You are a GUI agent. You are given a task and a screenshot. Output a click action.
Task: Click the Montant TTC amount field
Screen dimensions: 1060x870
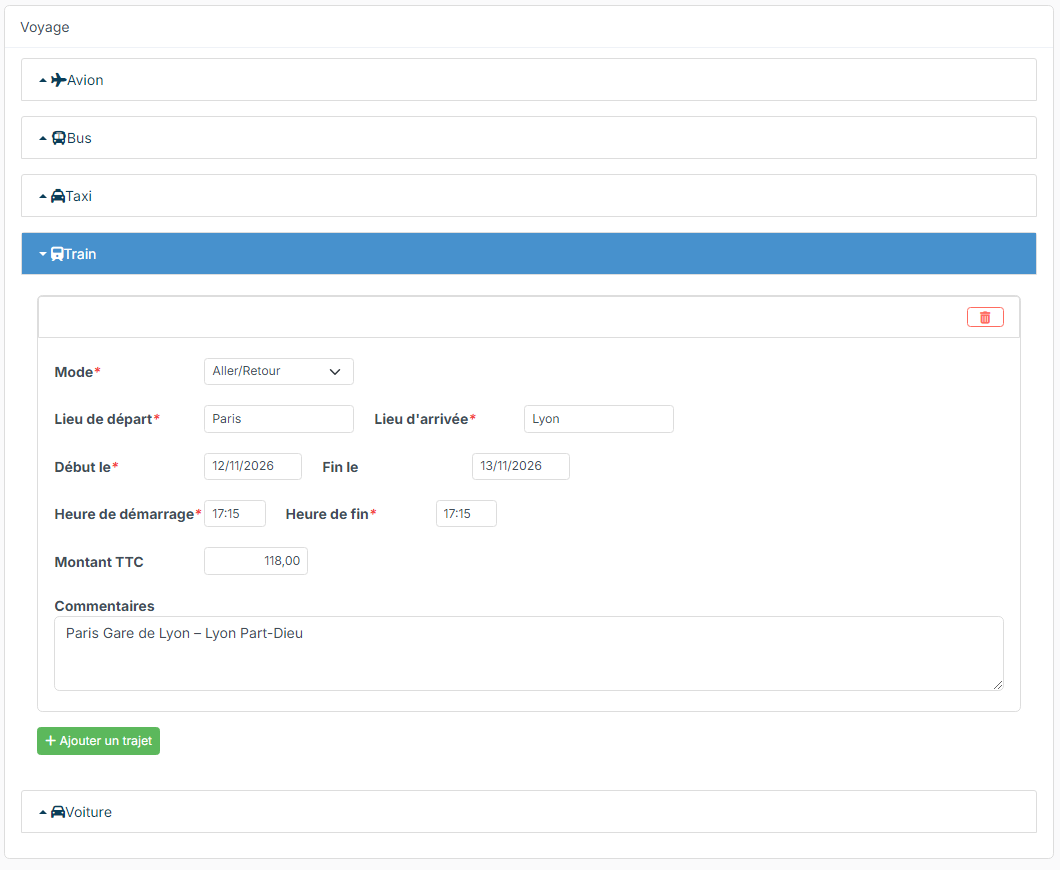[256, 561]
